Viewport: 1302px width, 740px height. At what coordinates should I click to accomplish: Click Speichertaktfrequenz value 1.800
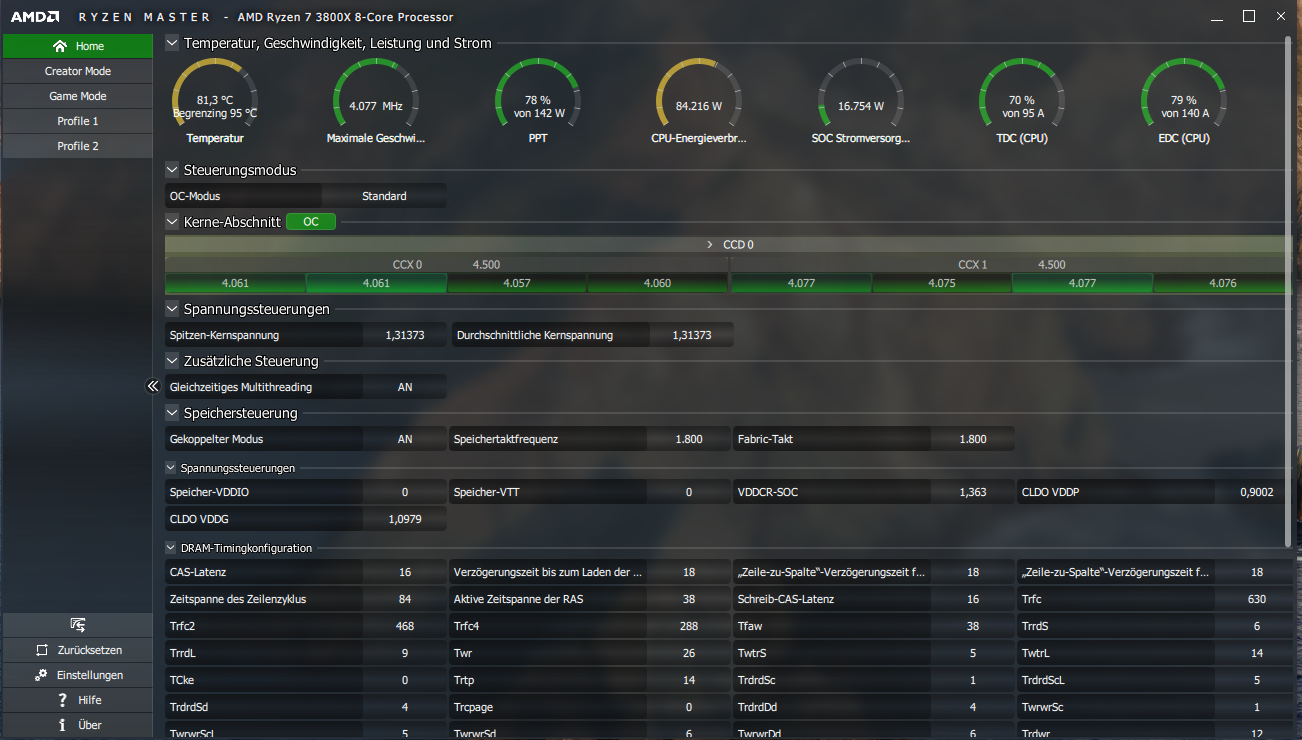689,439
